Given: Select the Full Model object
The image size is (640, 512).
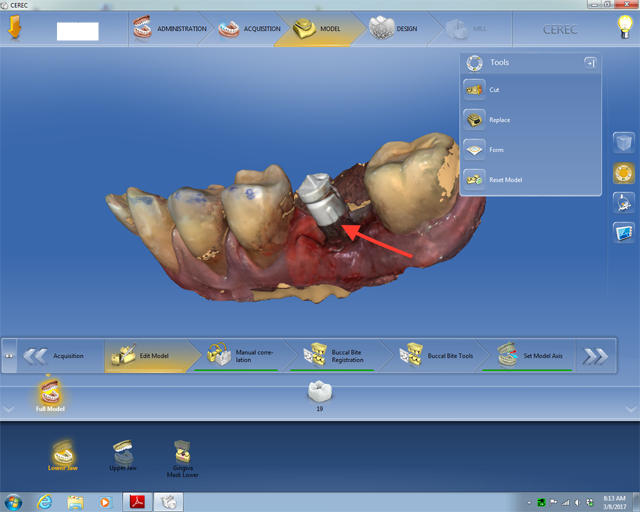Looking at the screenshot, I should pos(50,395).
